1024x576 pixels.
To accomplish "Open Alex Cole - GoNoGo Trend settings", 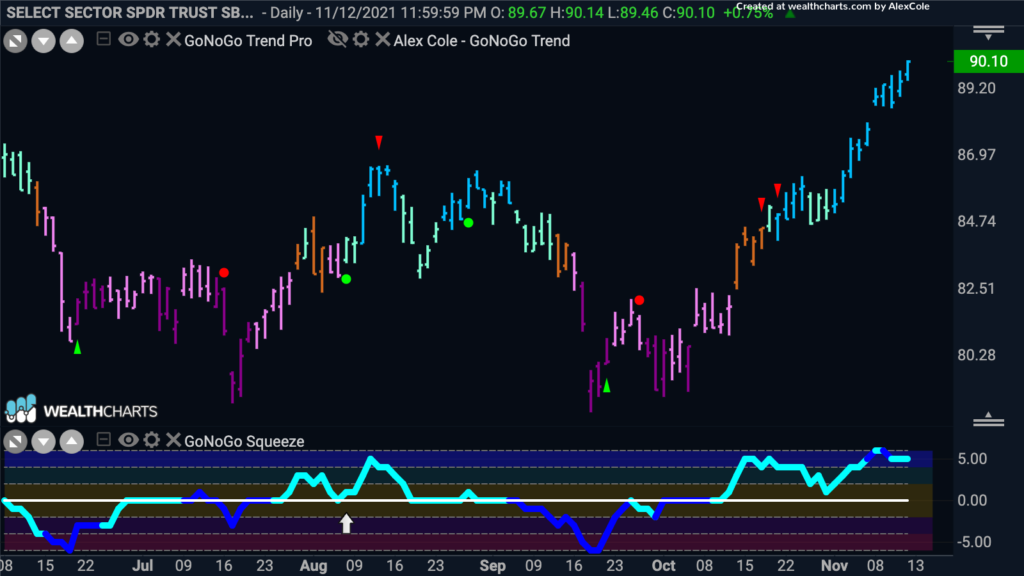I will [361, 40].
